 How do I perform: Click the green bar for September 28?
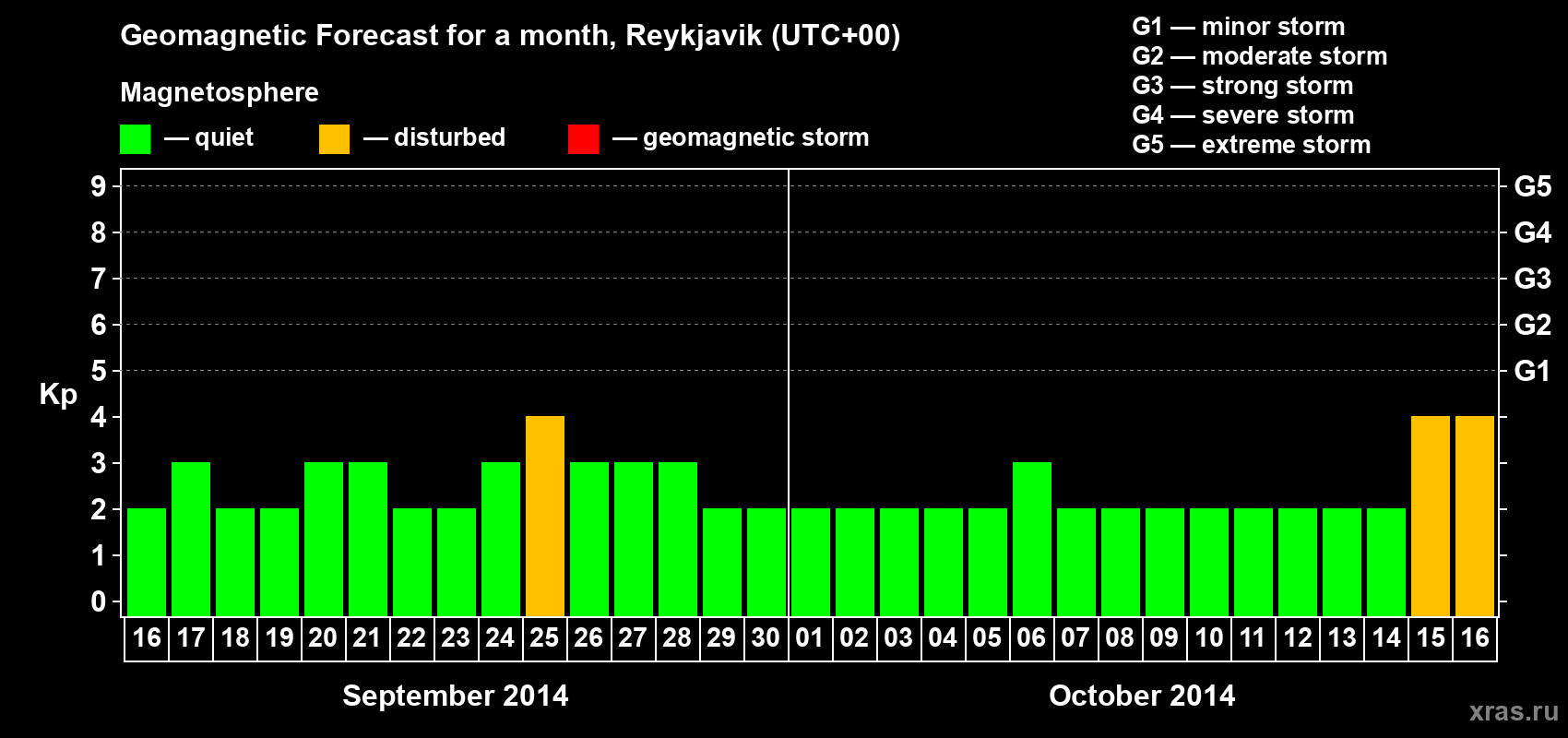pyautogui.click(x=678, y=539)
